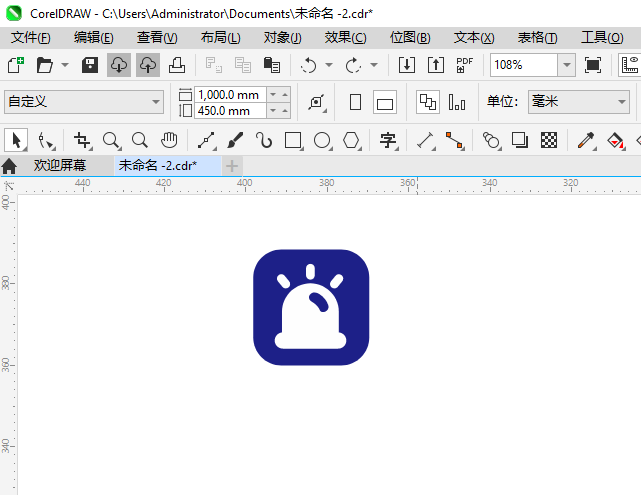Image resolution: width=641 pixels, height=495 pixels.
Task: Toggle apply layout to all pages
Action: tap(428, 102)
